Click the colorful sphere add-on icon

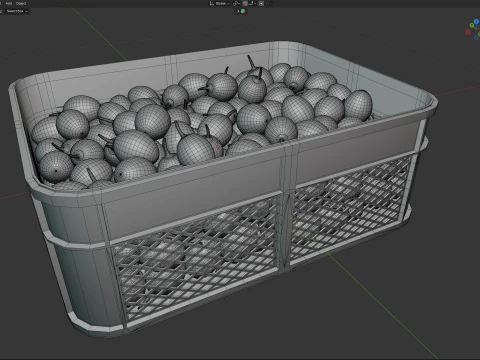coord(243,11)
